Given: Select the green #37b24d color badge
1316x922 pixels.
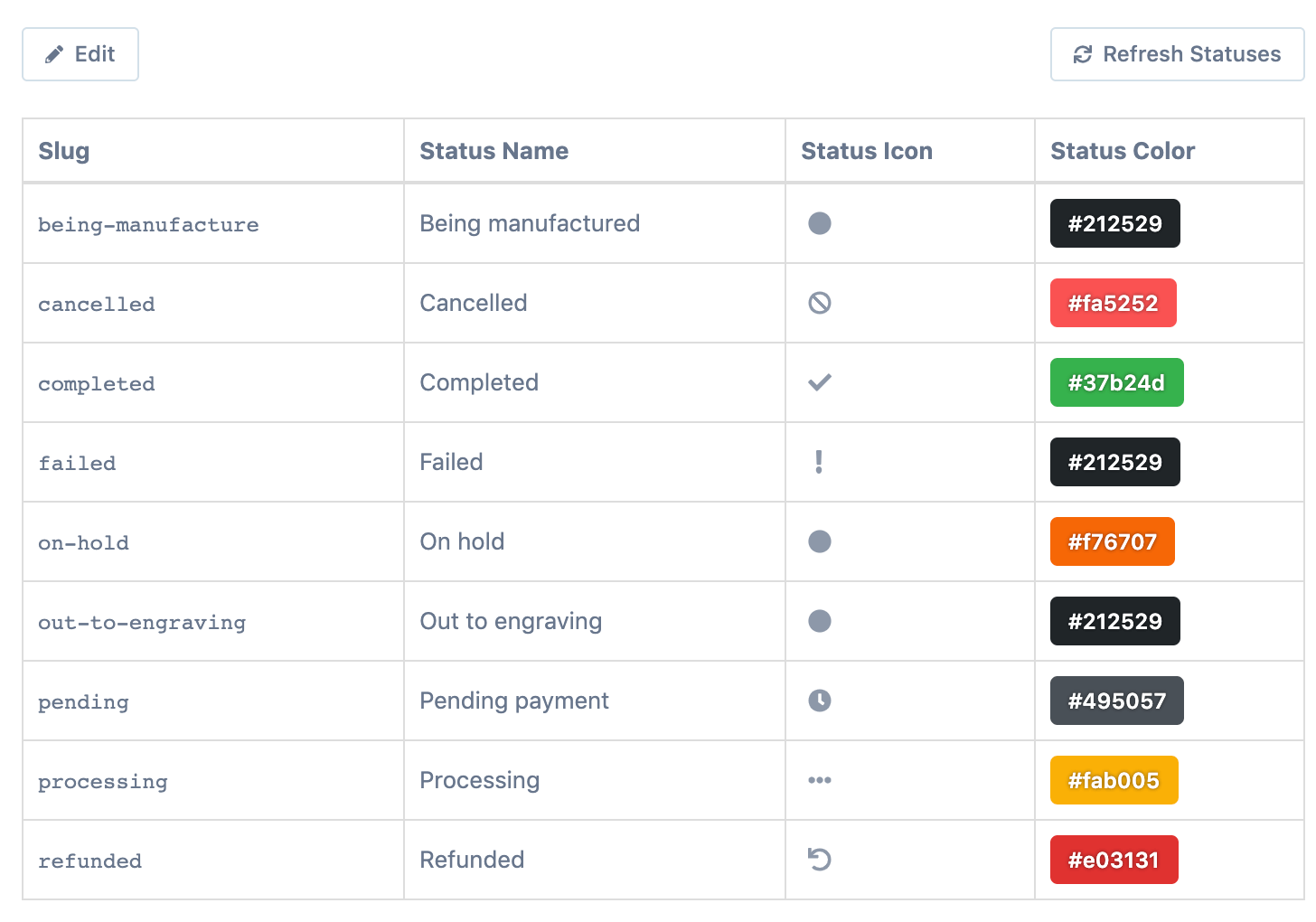Looking at the screenshot, I should (x=1116, y=382).
